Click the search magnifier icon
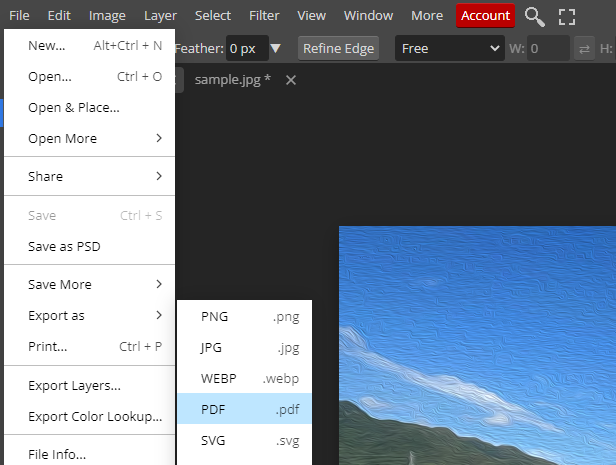The height and width of the screenshot is (465, 616). [535, 16]
